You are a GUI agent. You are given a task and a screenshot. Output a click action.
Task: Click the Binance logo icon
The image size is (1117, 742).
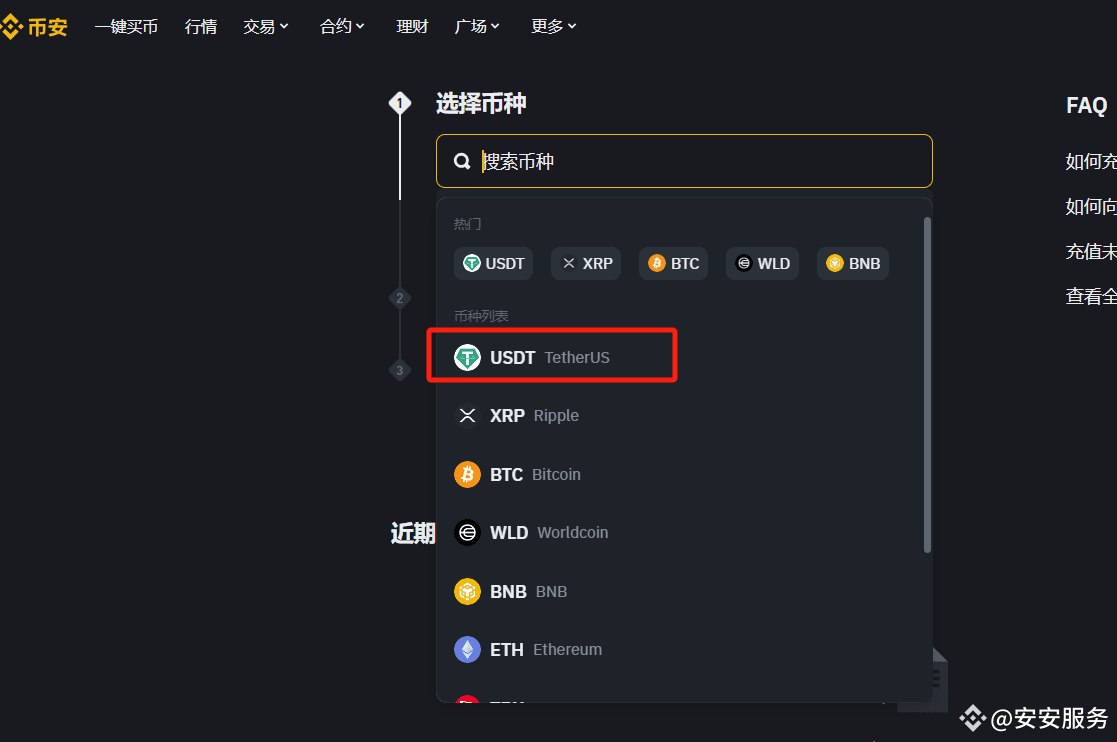coord(11,27)
